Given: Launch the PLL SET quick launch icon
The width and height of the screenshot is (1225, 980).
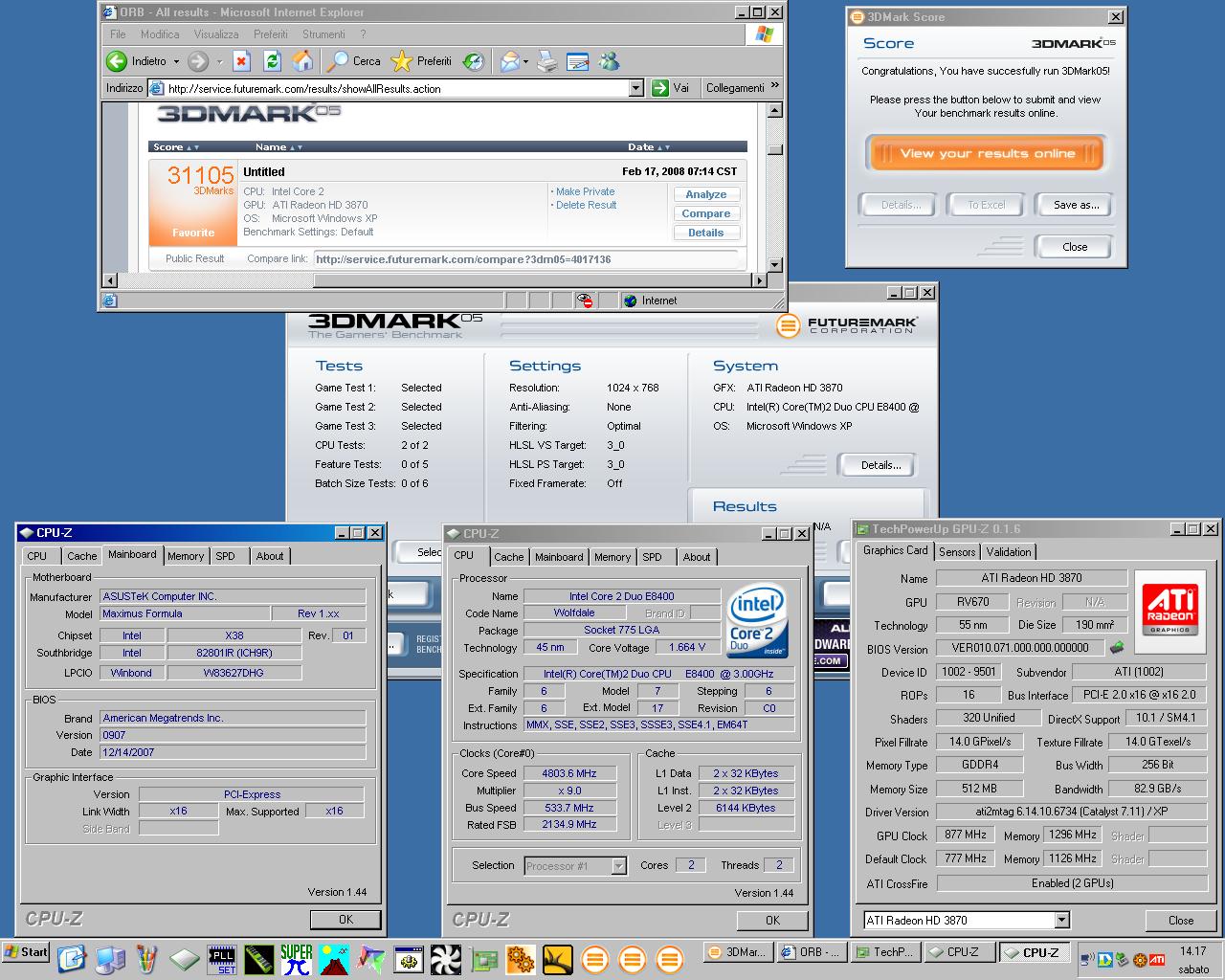Looking at the screenshot, I should pyautogui.click(x=222, y=959).
